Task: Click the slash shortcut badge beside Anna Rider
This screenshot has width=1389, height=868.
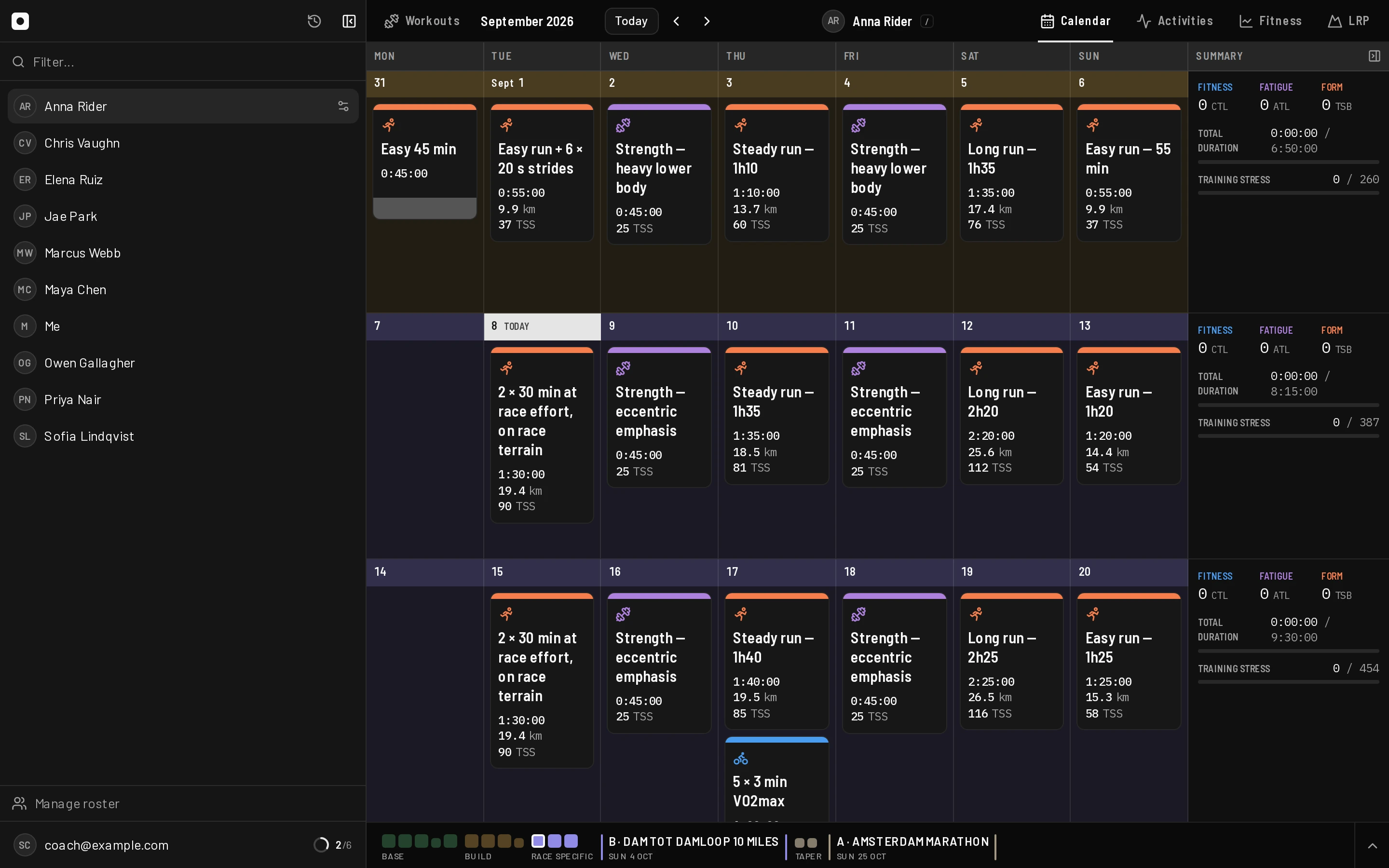Action: [926, 21]
